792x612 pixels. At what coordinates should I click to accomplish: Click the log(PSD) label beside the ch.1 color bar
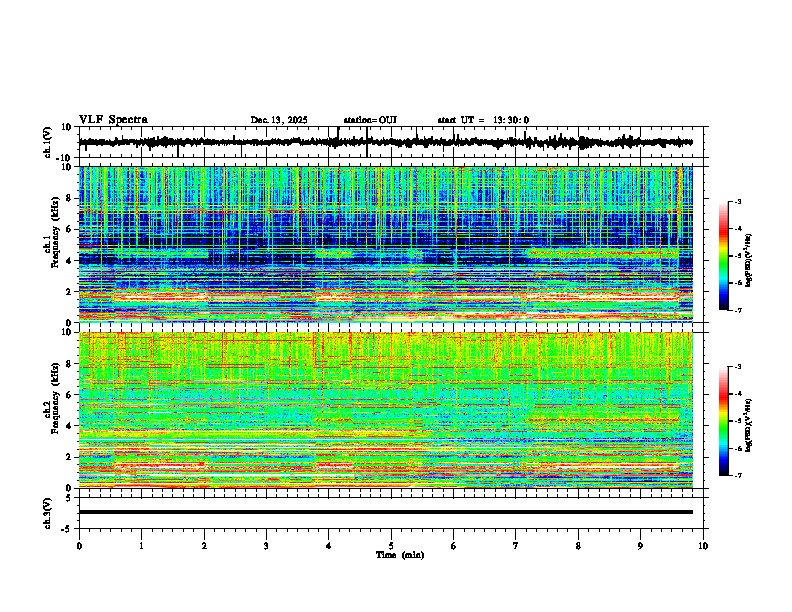point(749,261)
